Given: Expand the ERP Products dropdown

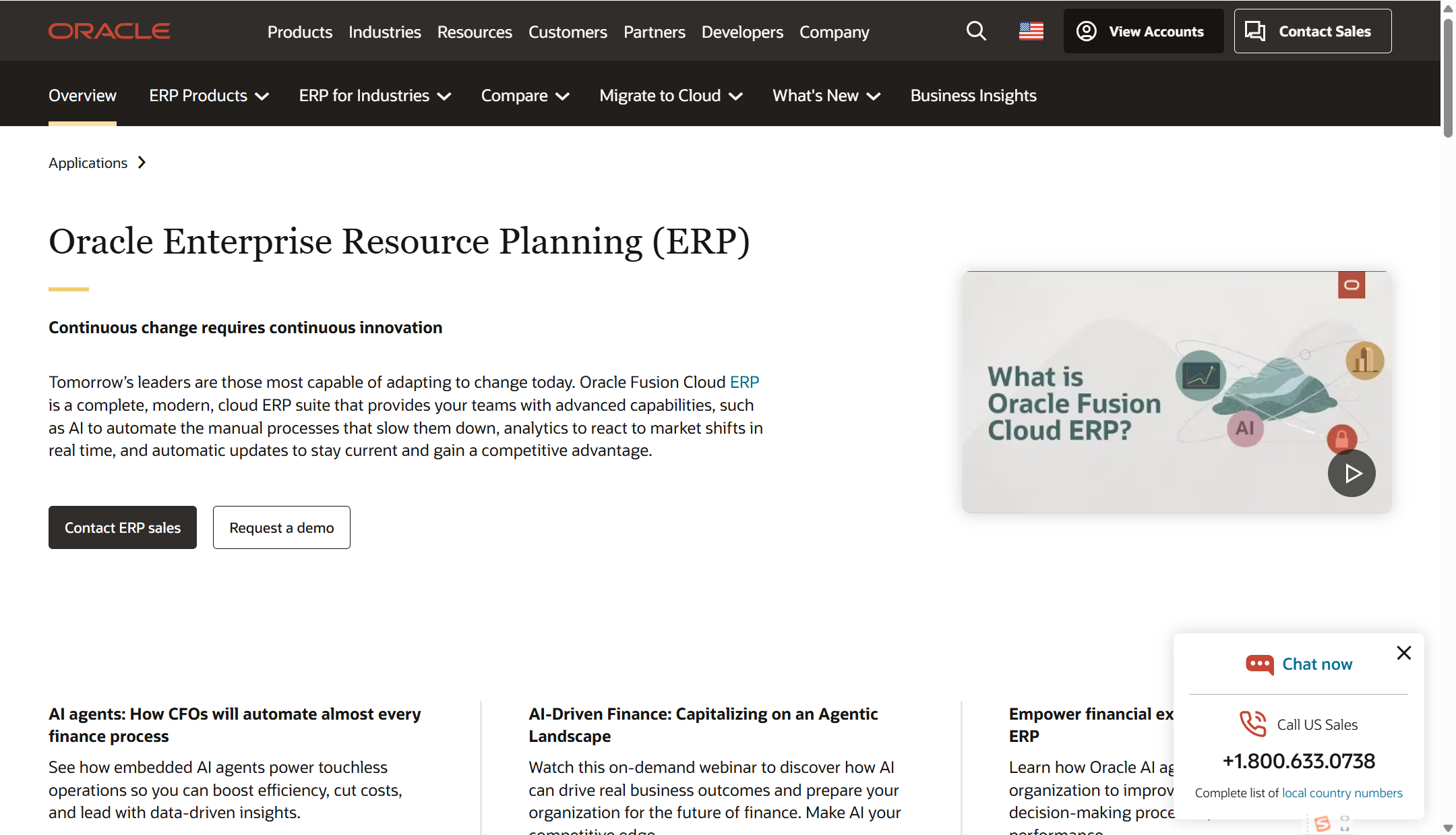Looking at the screenshot, I should click(209, 96).
